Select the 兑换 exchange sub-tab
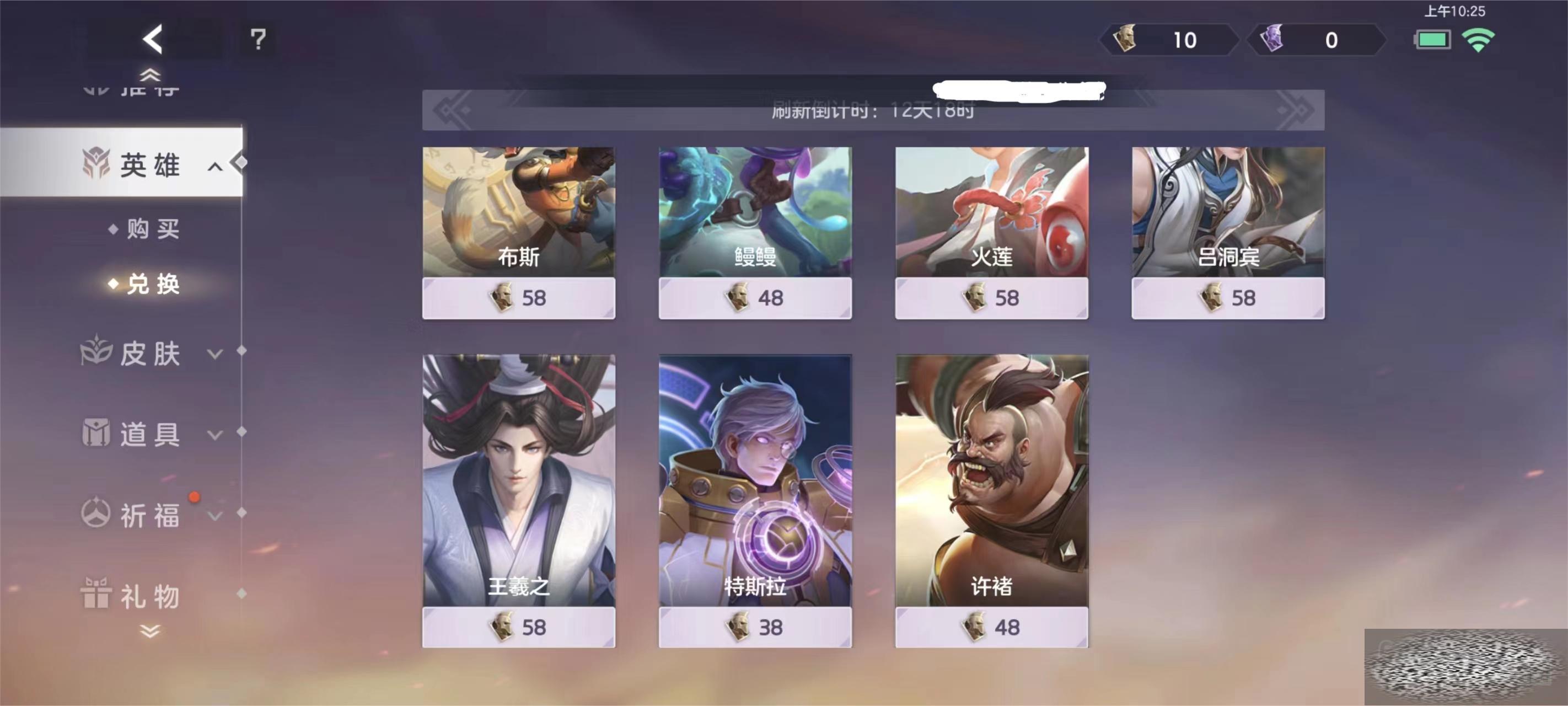This screenshot has width=1568, height=706. tap(153, 284)
